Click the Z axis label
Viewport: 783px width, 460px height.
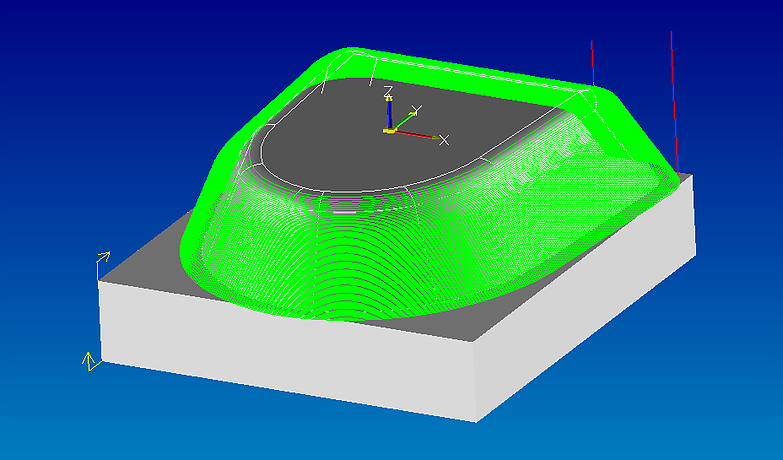click(388, 90)
